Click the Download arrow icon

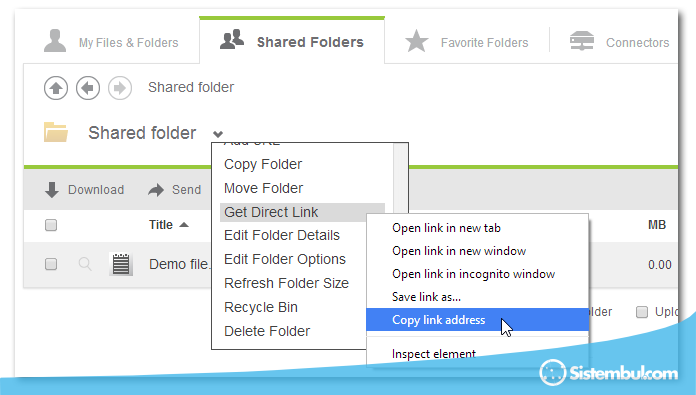point(52,190)
